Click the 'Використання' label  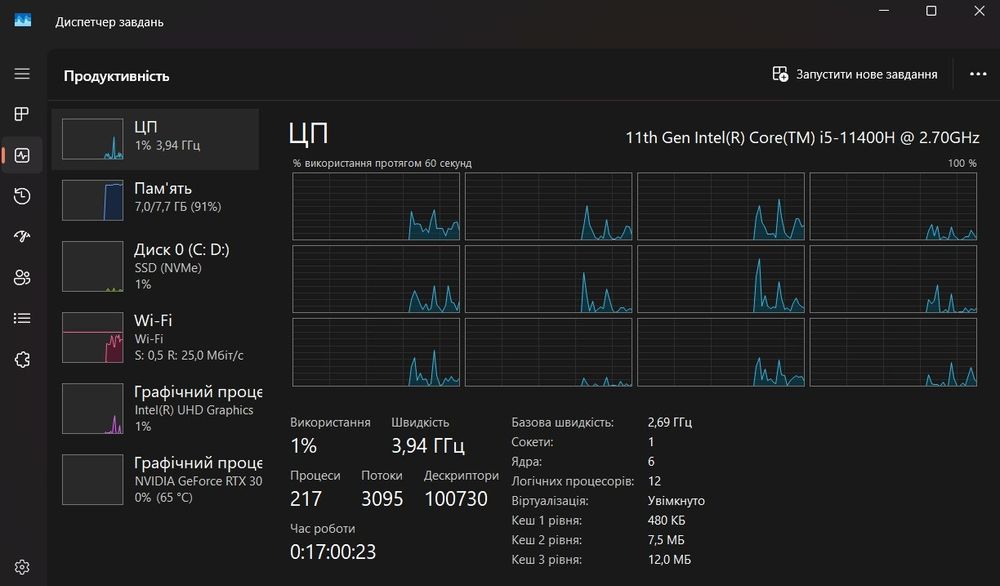(x=330, y=422)
